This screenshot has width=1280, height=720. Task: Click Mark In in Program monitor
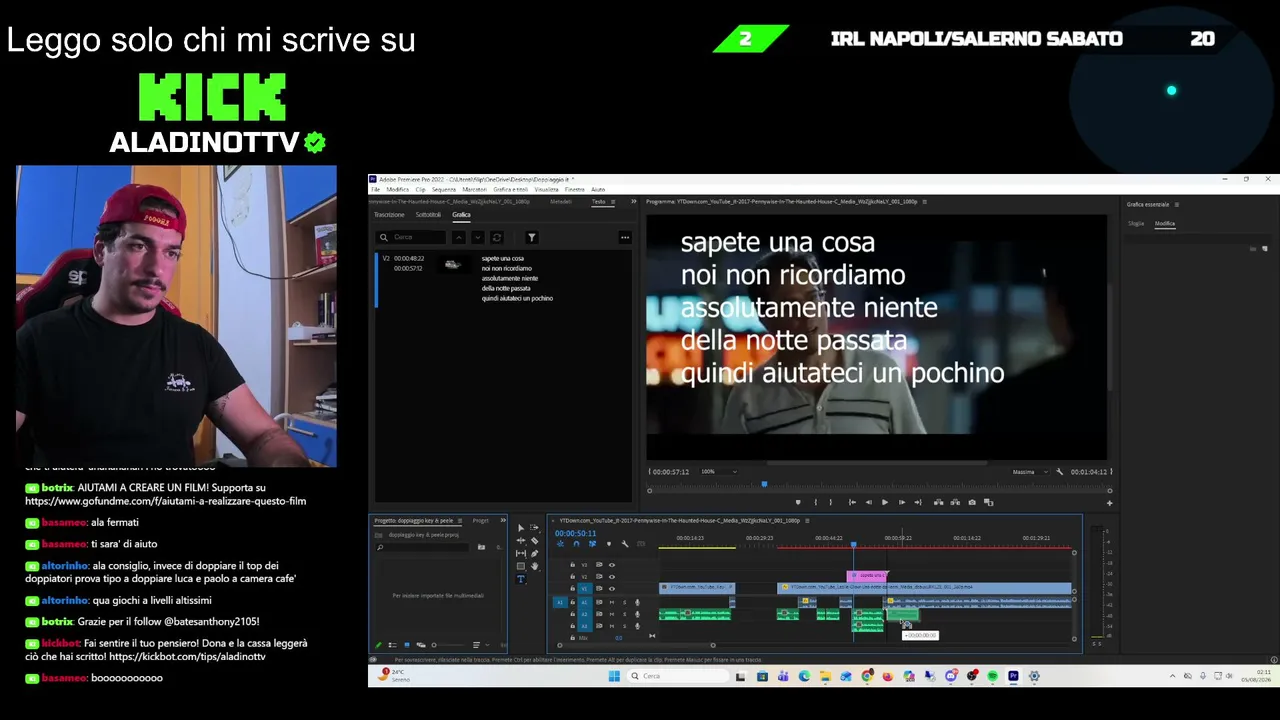click(815, 502)
